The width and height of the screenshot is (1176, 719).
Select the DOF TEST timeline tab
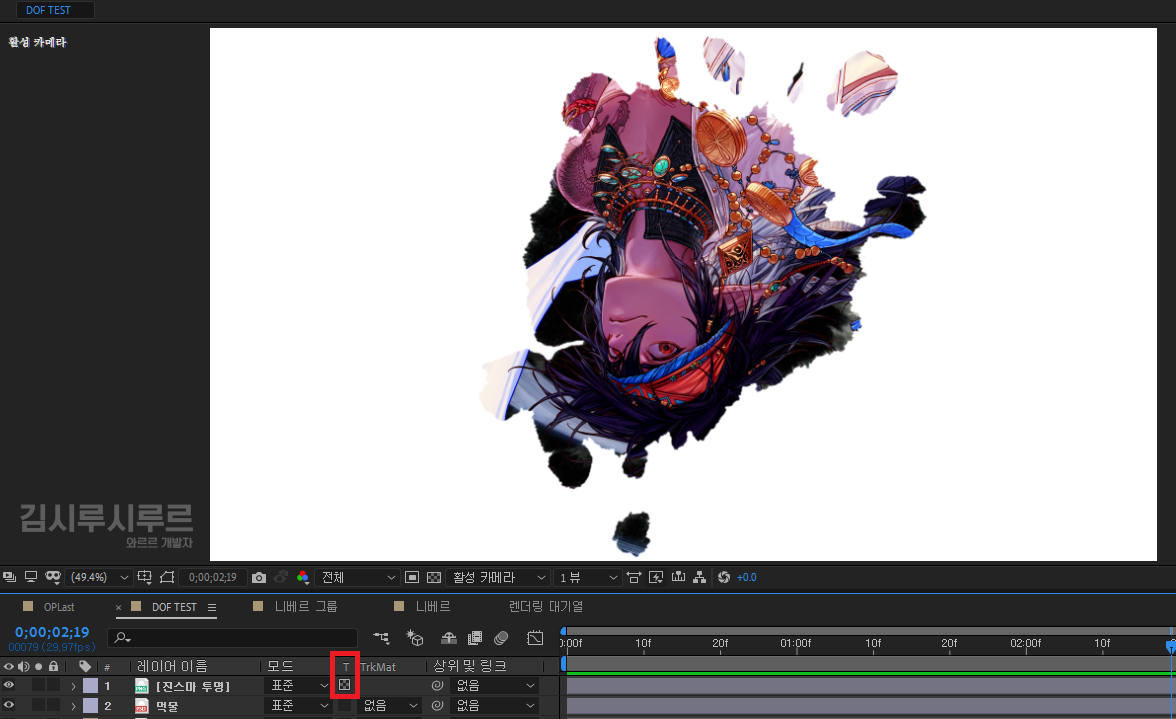(x=174, y=607)
